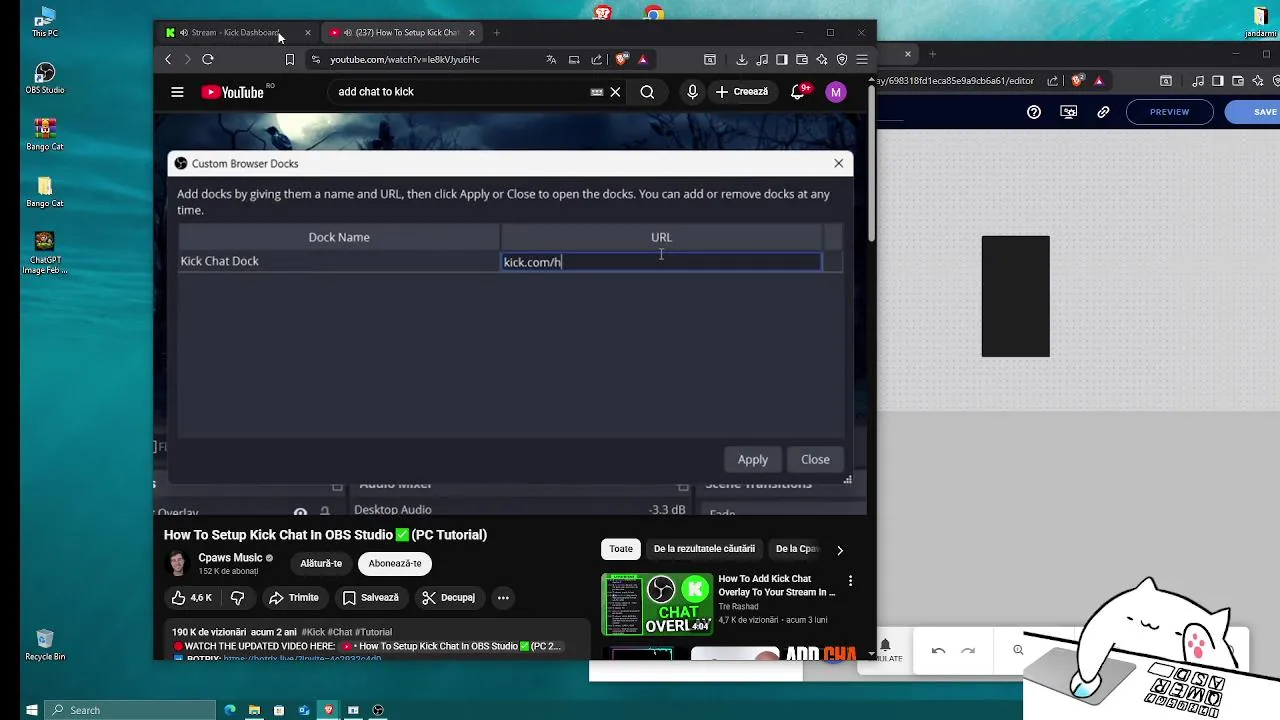Viewport: 1280px width, 720px height.
Task: Click Close in Custom Browser Docks dialog
Action: 815,459
